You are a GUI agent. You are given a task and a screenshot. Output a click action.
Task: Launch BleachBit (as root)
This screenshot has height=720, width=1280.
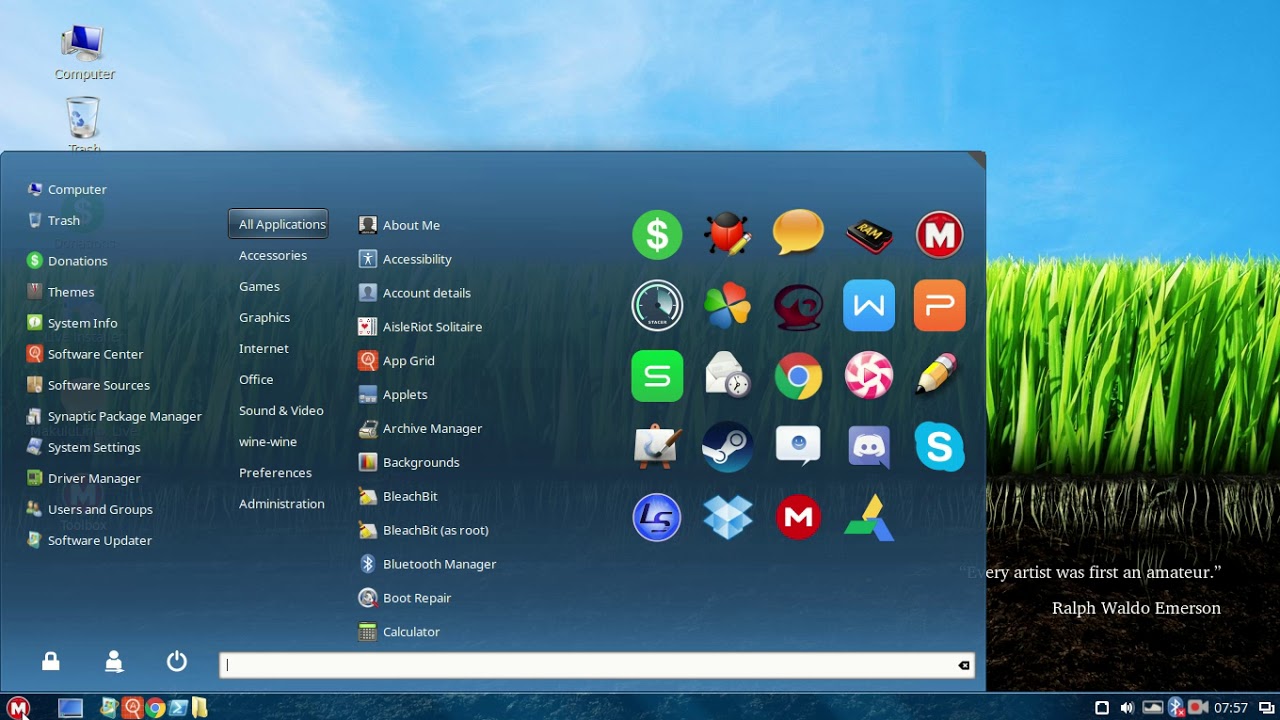[x=423, y=530]
